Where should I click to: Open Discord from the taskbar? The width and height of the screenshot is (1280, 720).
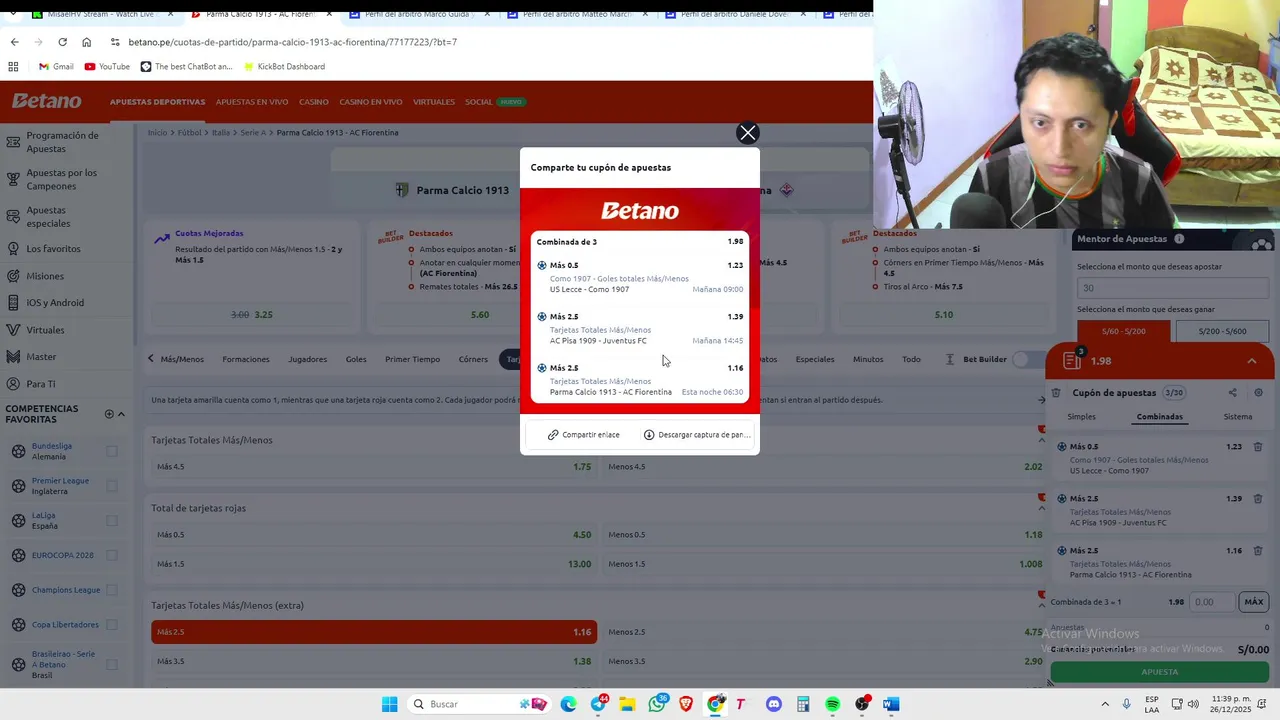(x=773, y=704)
